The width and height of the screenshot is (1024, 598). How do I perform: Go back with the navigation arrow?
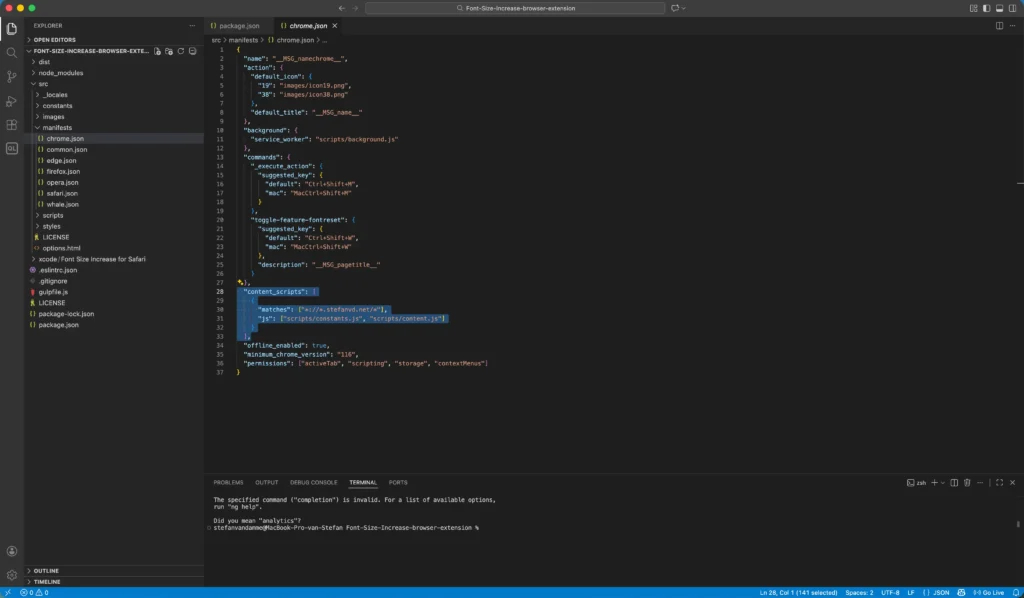tap(342, 8)
